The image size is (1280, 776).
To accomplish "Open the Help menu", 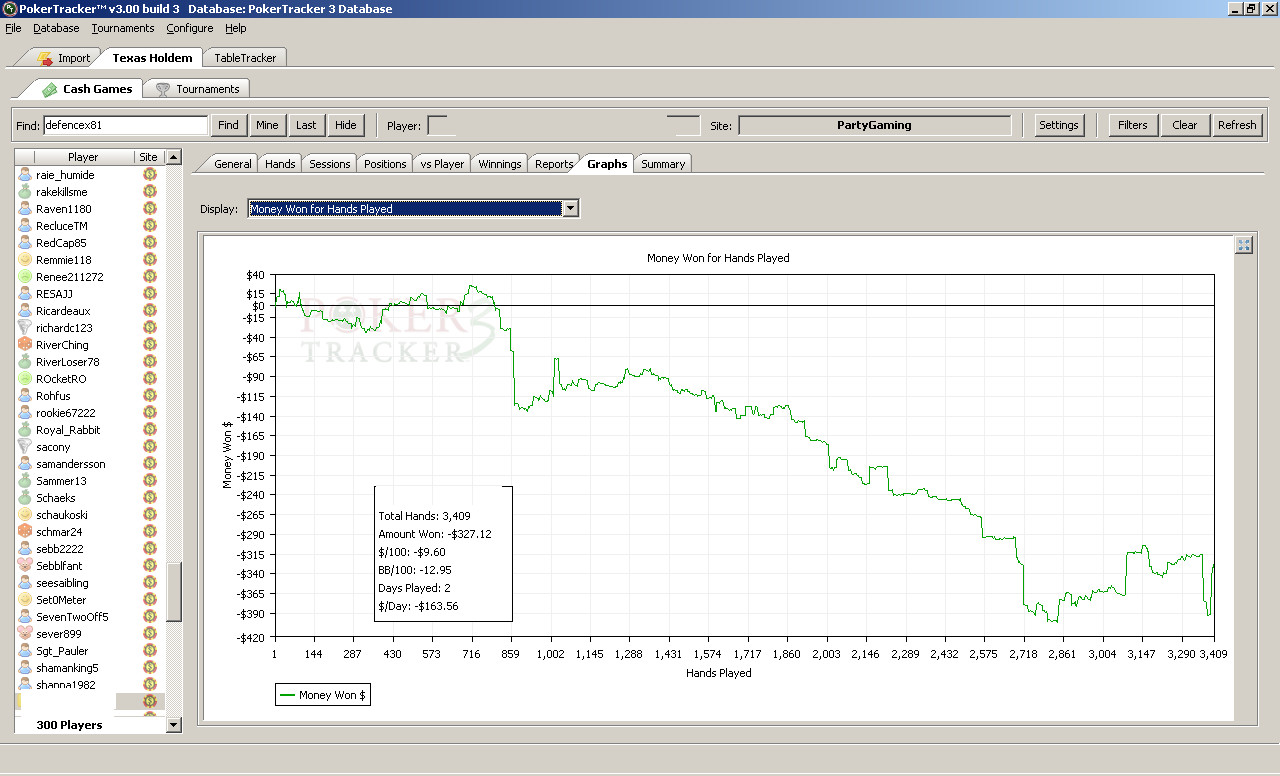I will pos(236,28).
